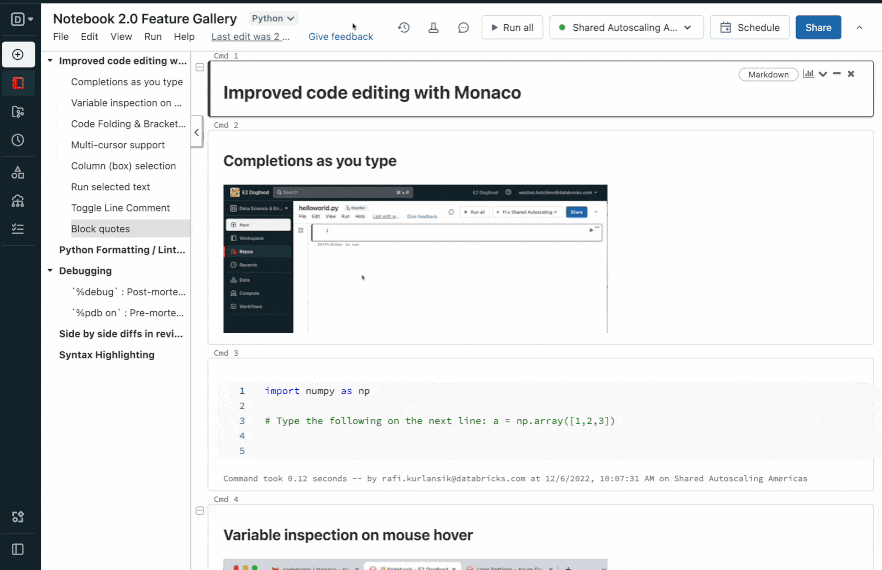Open the Python language dropdown
The width and height of the screenshot is (882, 570).
(274, 18)
